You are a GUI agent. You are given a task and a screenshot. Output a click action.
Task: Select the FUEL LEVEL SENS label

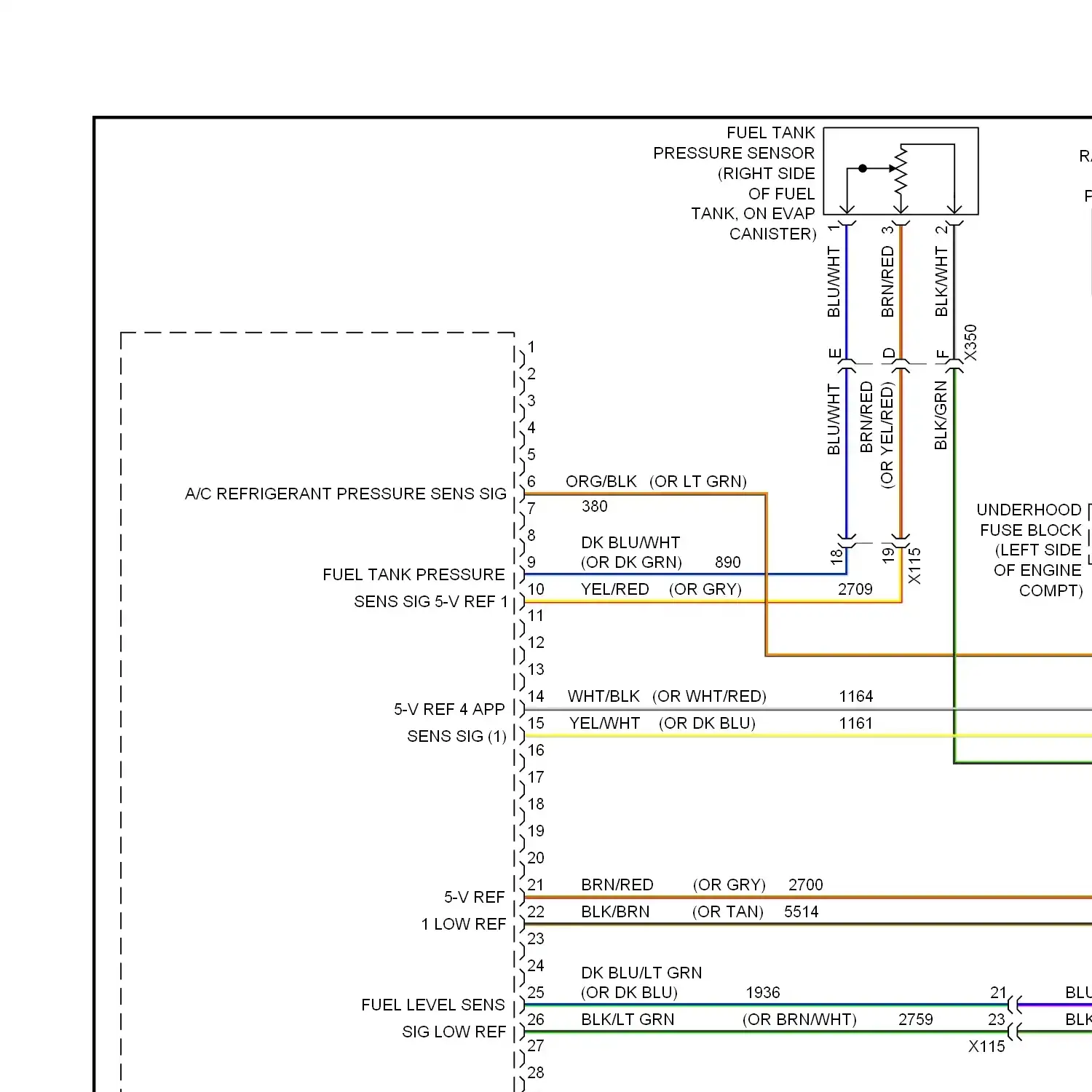click(433, 1005)
